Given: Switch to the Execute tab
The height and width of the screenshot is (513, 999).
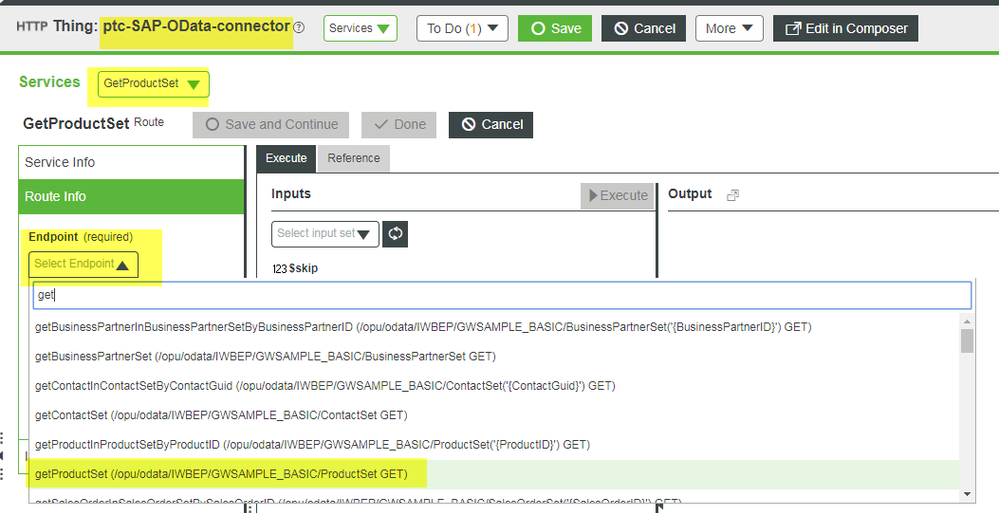Looking at the screenshot, I should (x=286, y=159).
